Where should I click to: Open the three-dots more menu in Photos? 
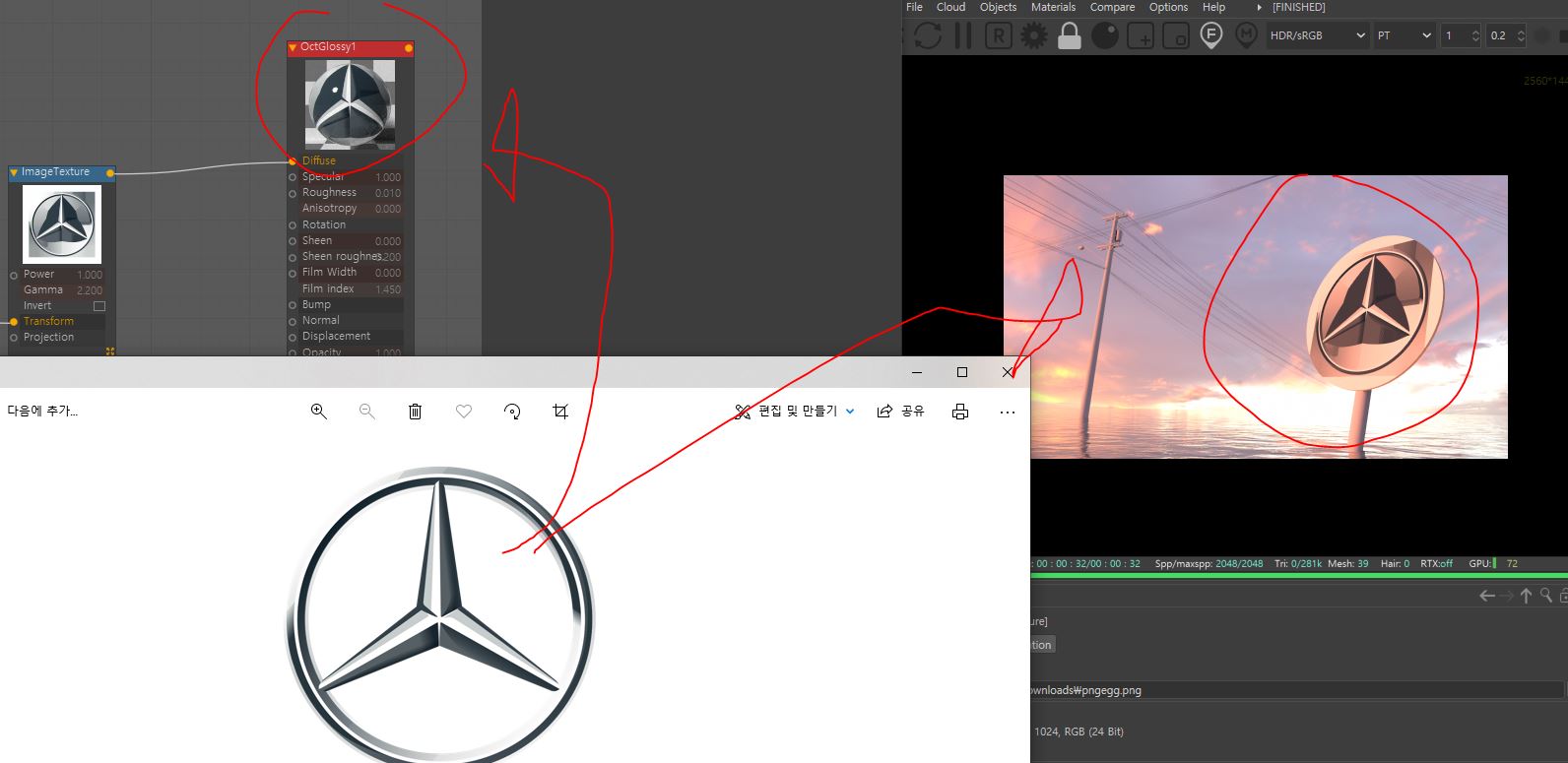tap(1007, 412)
